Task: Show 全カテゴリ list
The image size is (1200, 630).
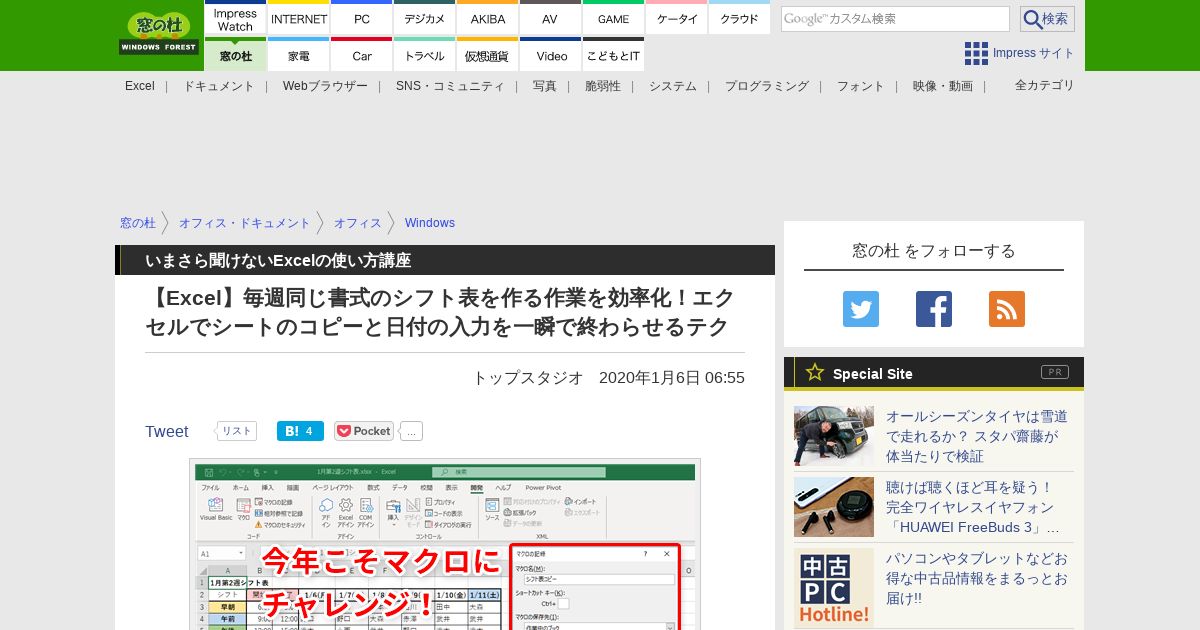Action: [x=1045, y=85]
